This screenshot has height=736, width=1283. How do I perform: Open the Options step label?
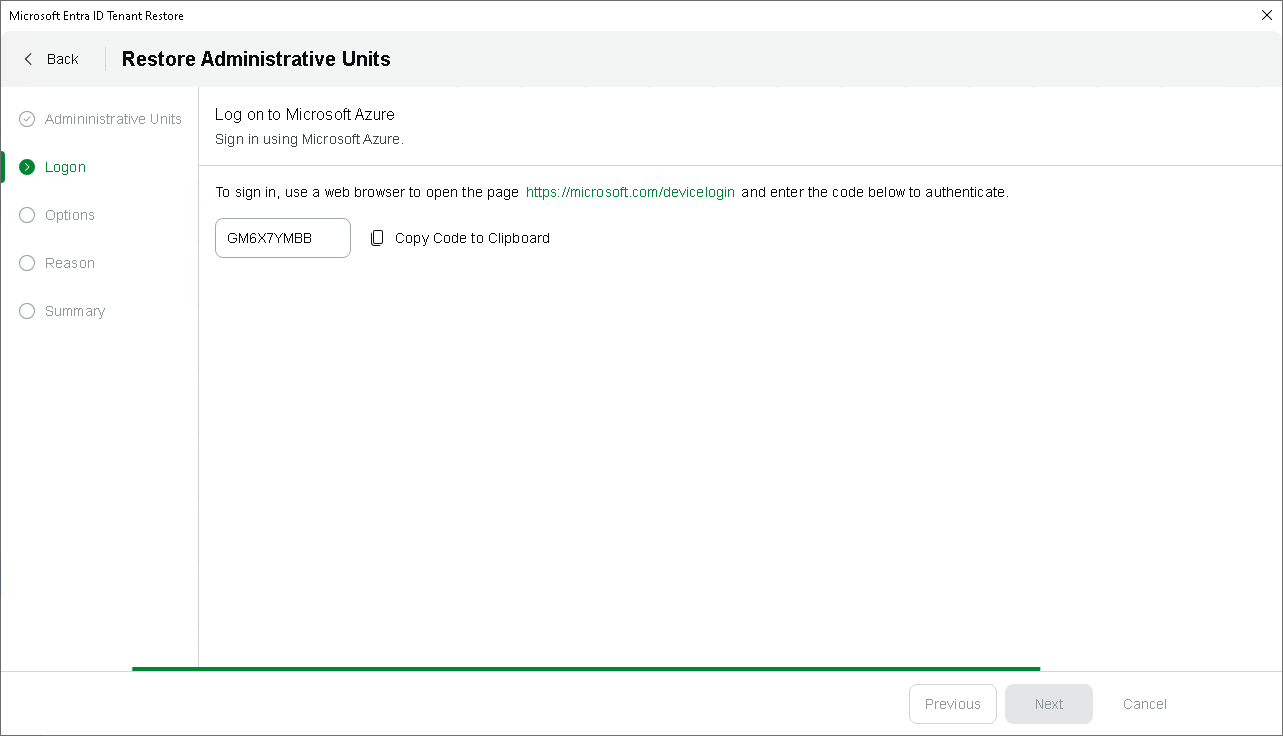[70, 215]
